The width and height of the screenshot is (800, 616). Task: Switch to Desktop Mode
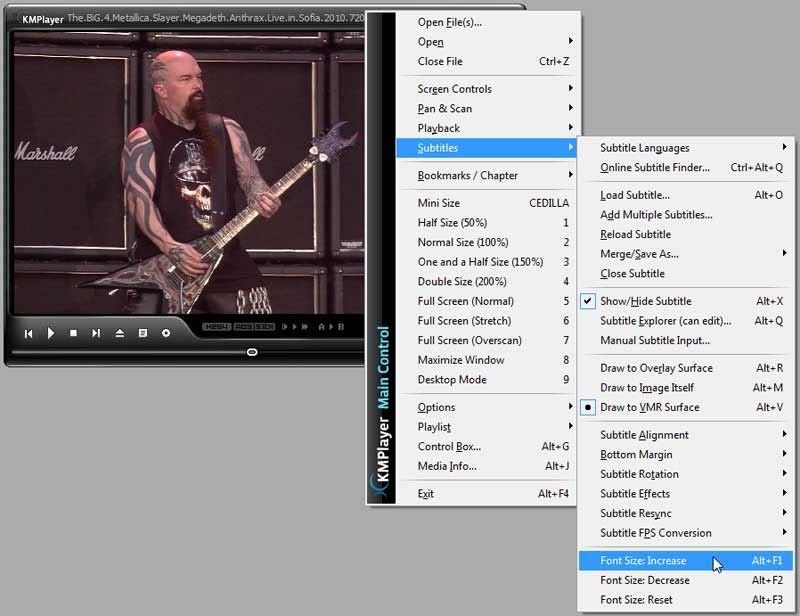click(x=487, y=380)
